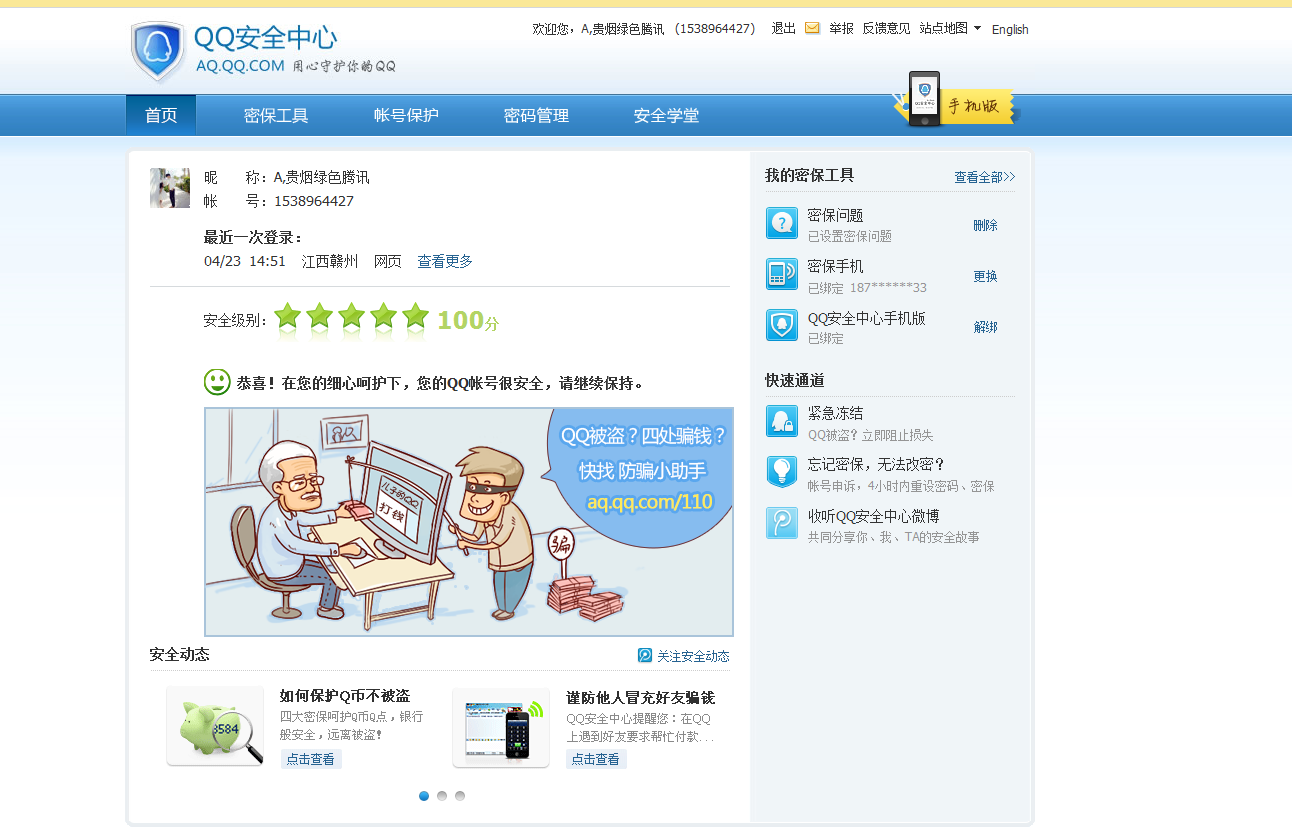Viewport: 1292px width, 832px height.
Task: Click the 密保手机 phone icon
Action: [x=782, y=274]
